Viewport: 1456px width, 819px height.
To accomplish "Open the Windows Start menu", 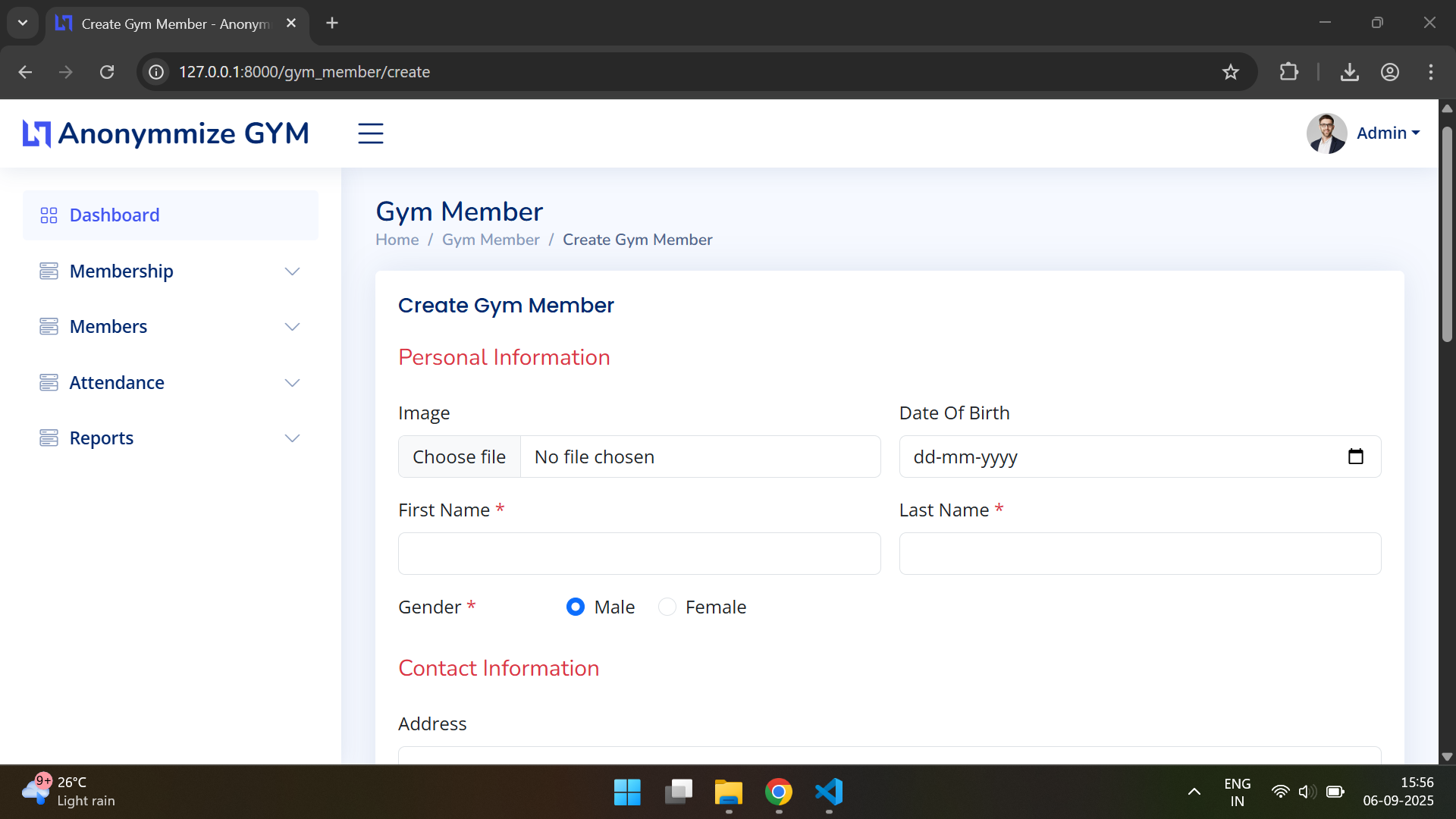I will coord(627,792).
